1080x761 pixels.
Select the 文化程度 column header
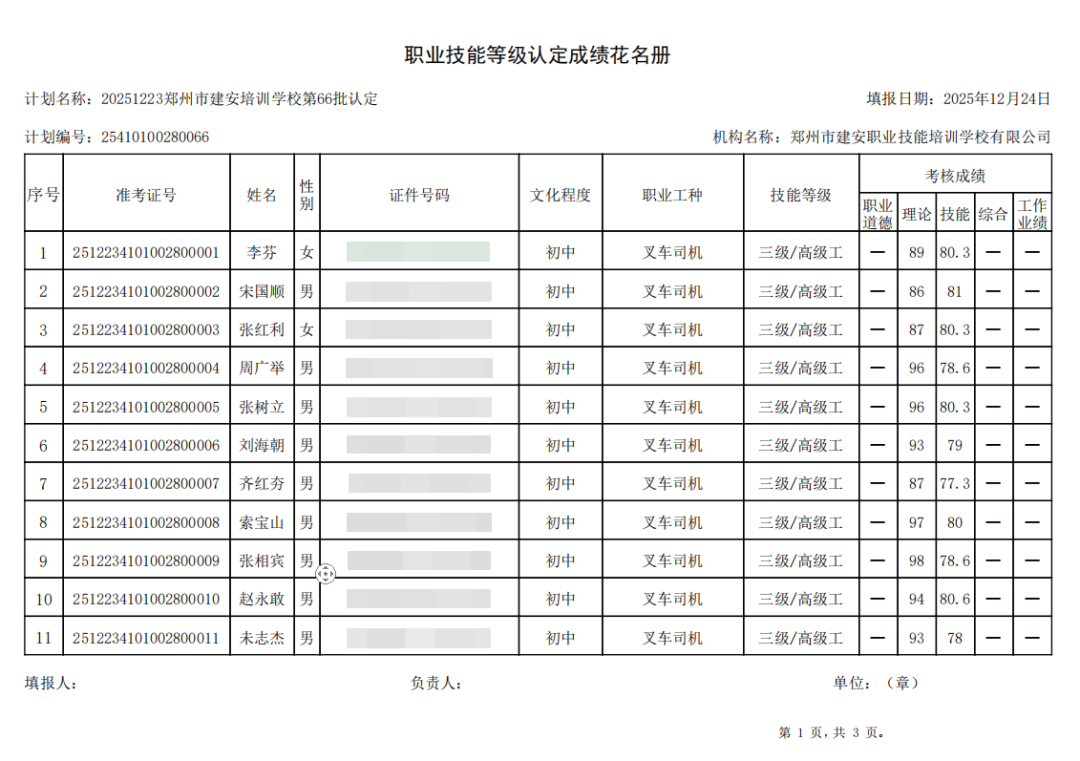coord(560,194)
